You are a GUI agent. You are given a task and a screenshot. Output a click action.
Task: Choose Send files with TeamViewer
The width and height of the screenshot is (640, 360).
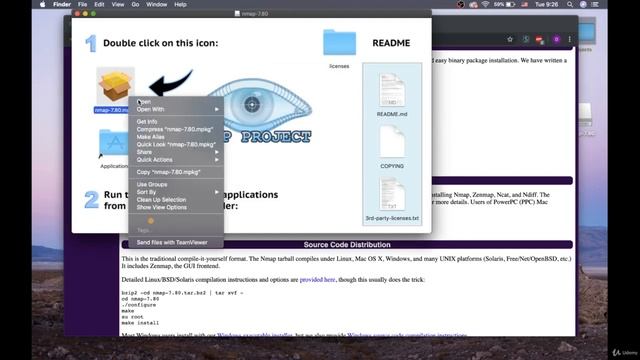[x=176, y=242]
